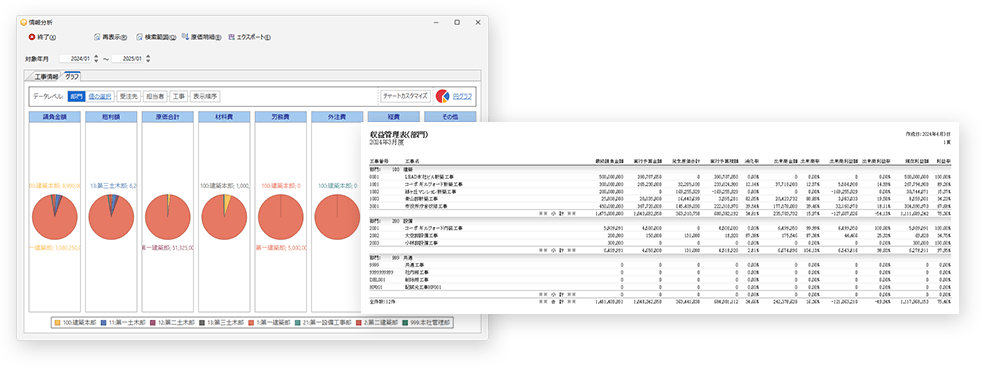Click the 経費 column header
This screenshot has width=1000, height=372.
(x=393, y=117)
